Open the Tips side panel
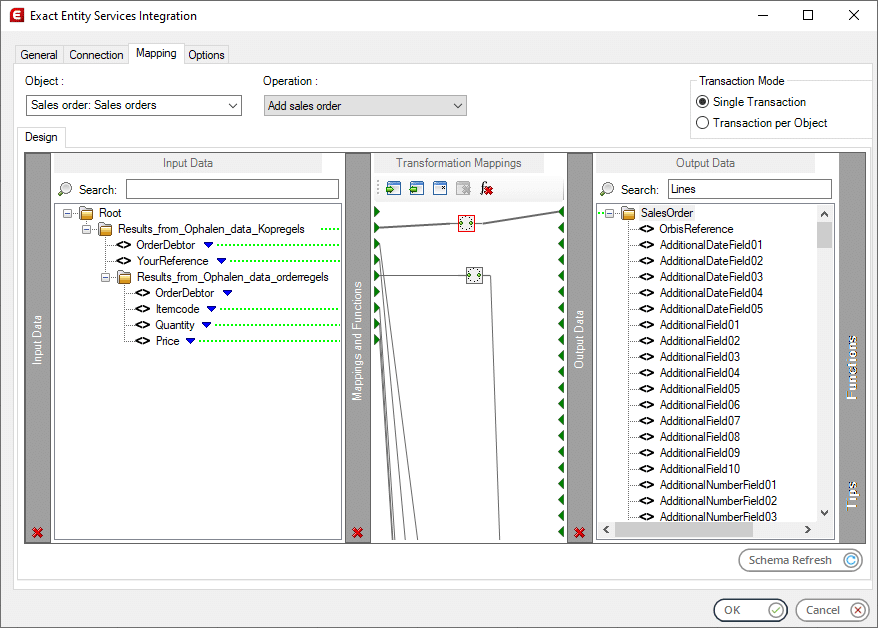 pyautogui.click(x=852, y=495)
